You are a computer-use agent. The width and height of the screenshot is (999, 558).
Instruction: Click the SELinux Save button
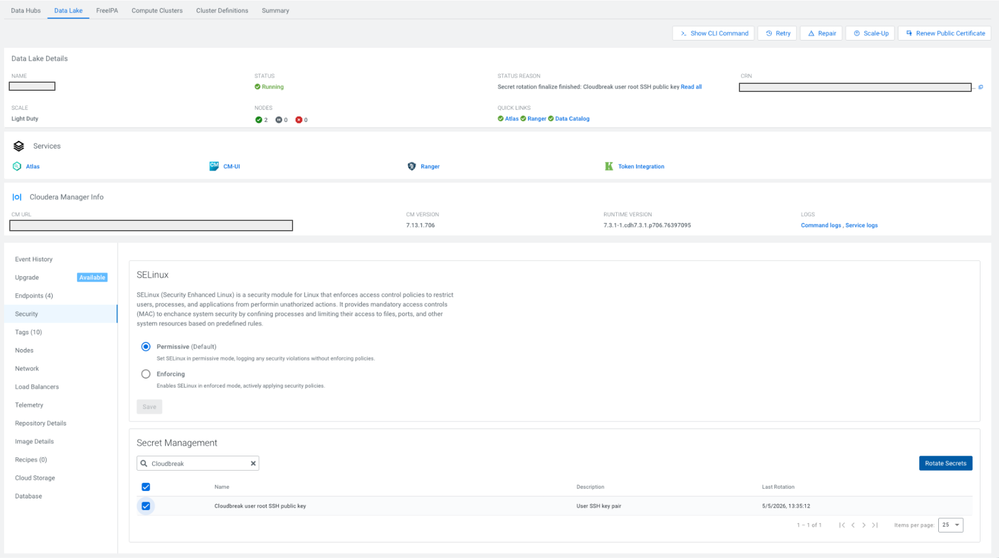tap(149, 406)
